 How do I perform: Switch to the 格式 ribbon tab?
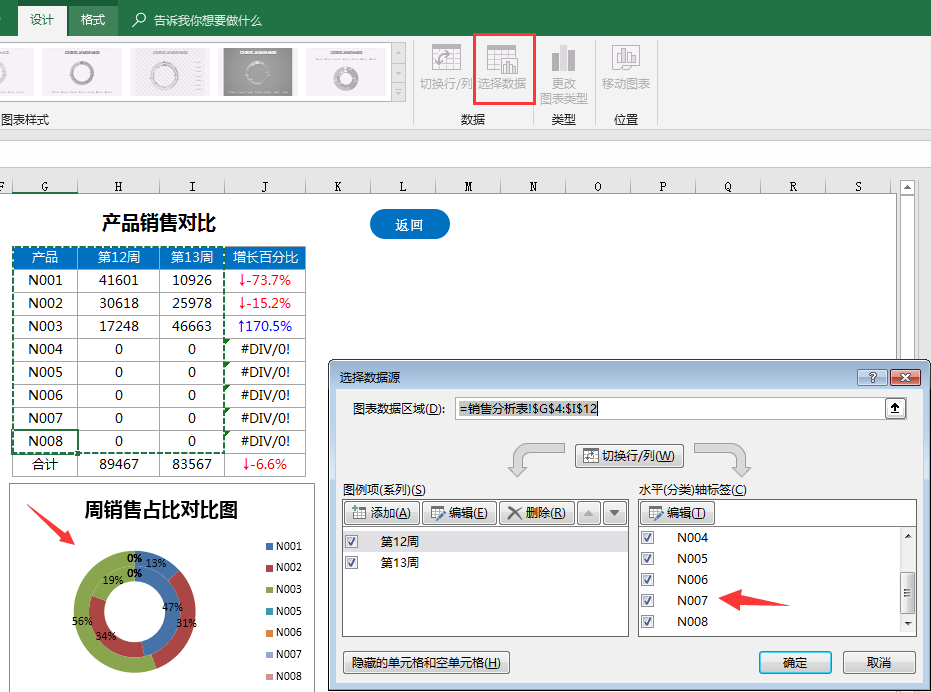click(x=93, y=20)
